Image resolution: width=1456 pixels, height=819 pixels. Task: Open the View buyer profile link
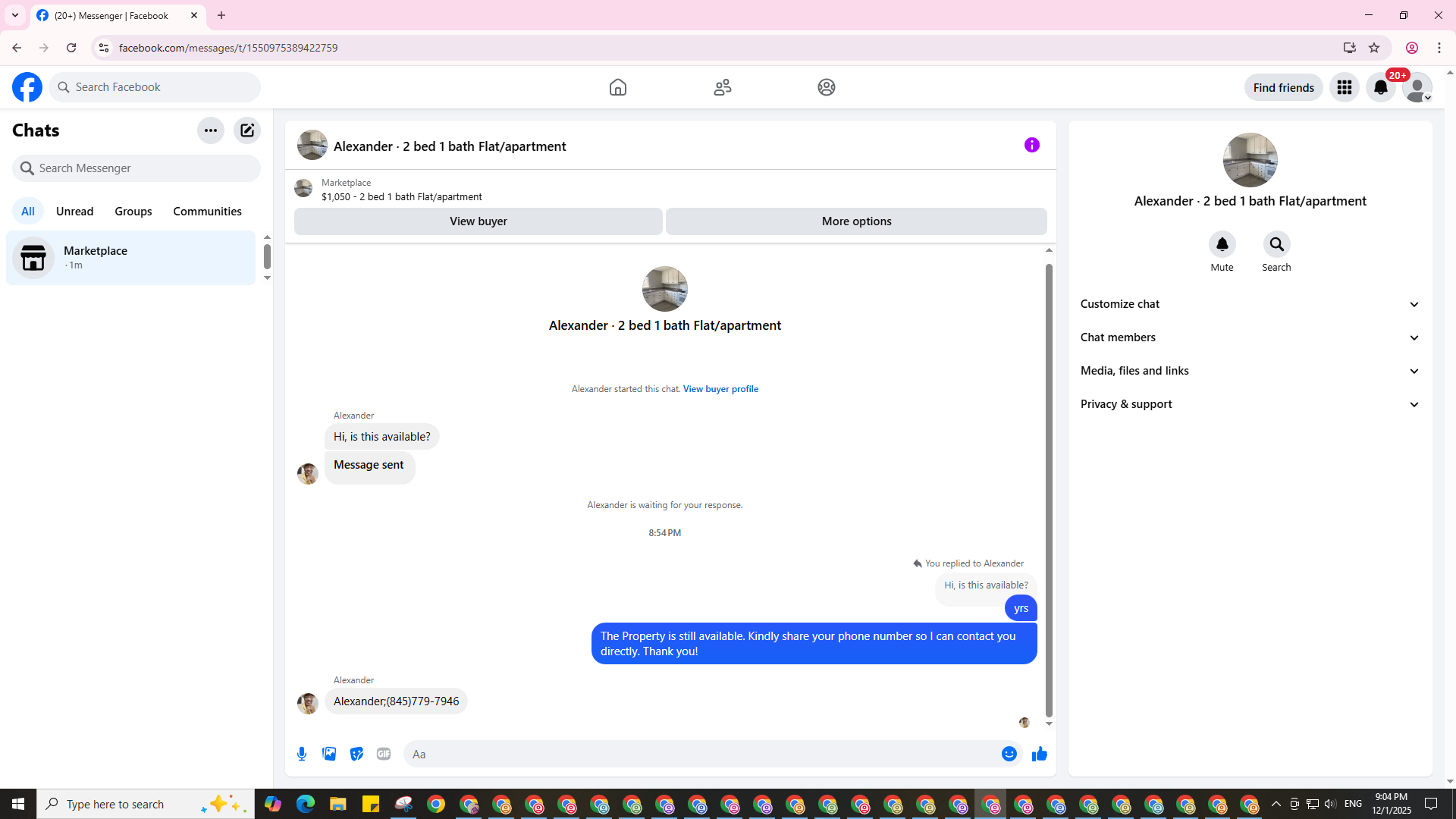pyautogui.click(x=720, y=389)
